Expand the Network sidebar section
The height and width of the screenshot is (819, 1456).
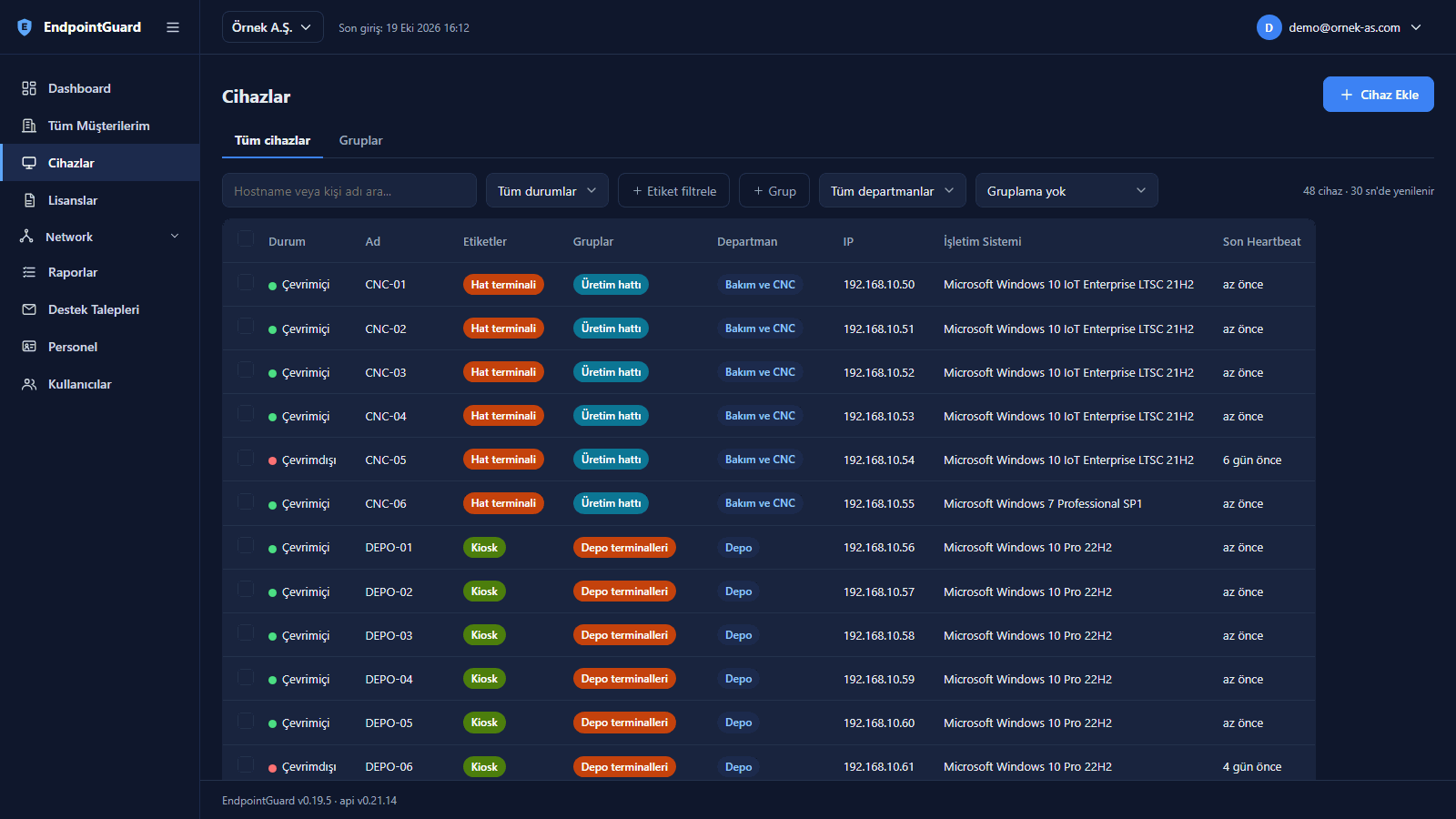[x=100, y=237]
